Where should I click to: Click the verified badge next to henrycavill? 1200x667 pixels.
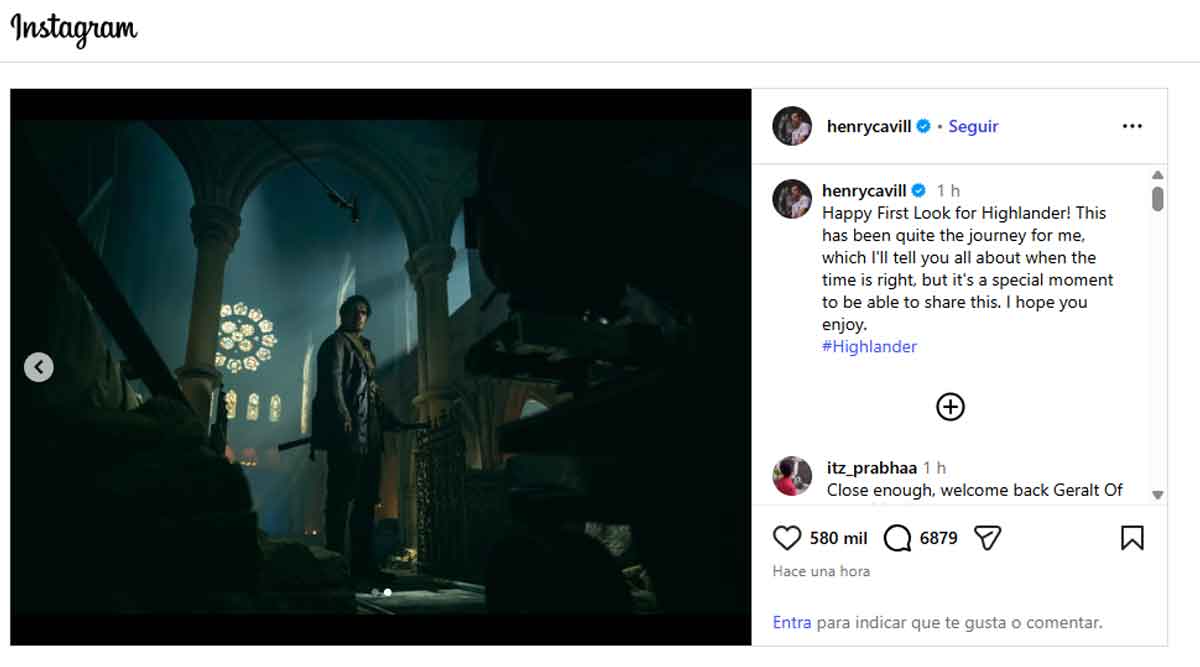(x=922, y=126)
